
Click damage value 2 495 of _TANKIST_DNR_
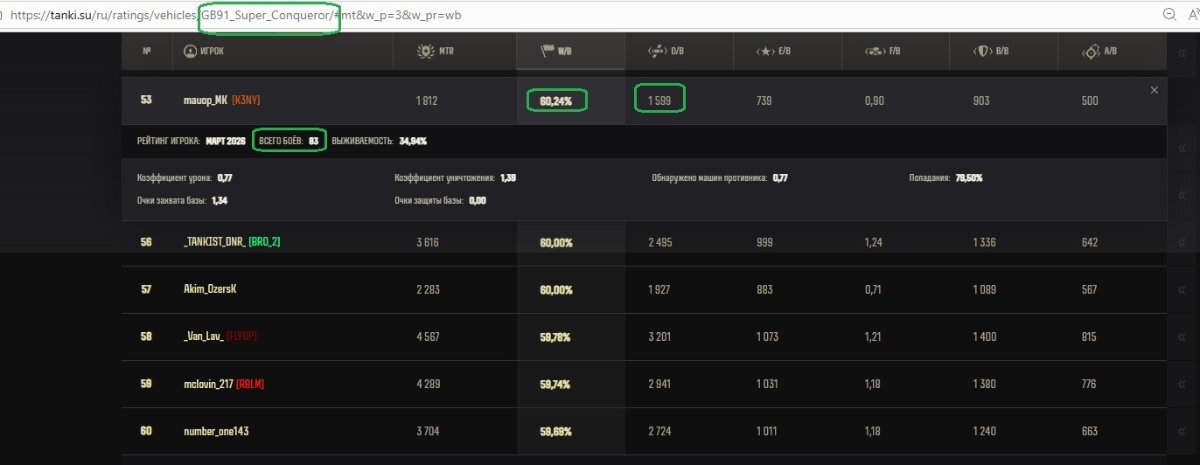pos(660,242)
